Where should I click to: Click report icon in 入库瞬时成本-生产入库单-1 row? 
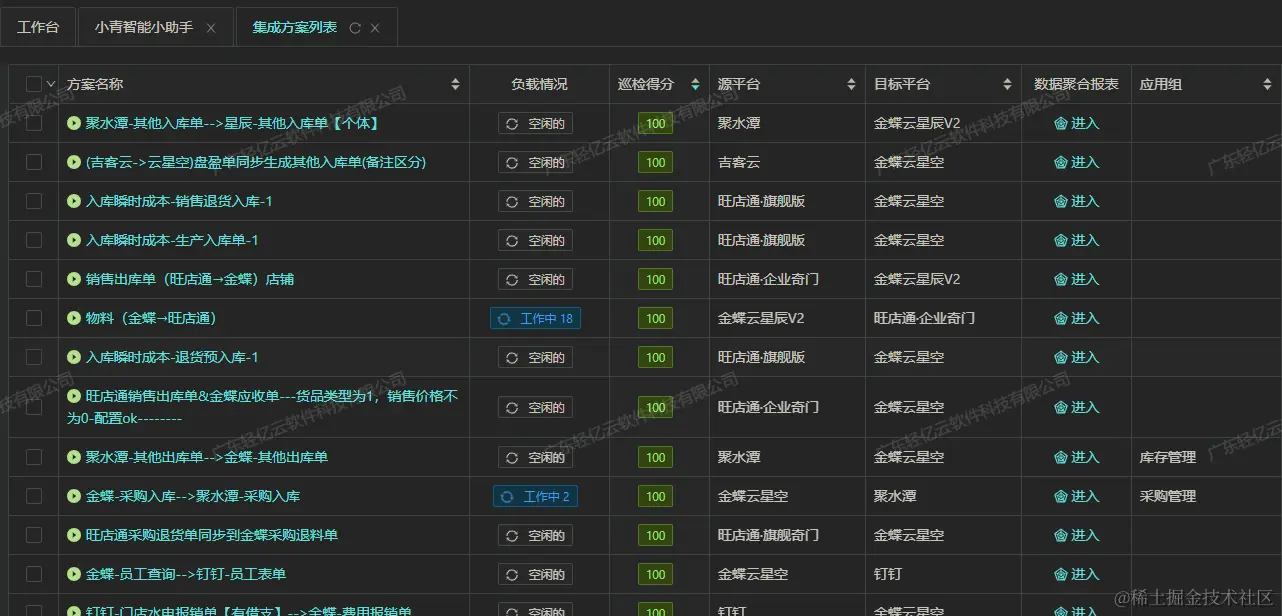1061,241
